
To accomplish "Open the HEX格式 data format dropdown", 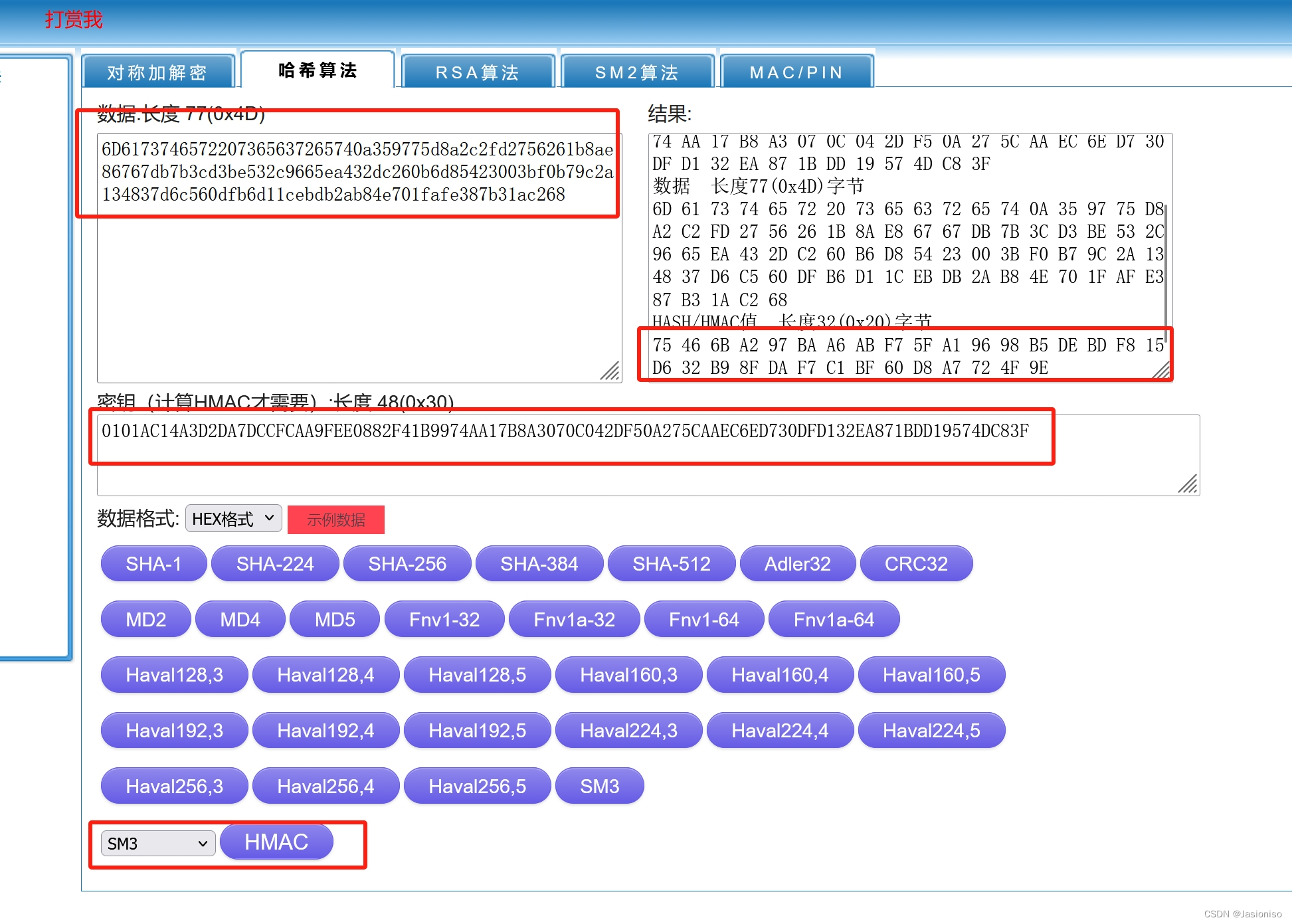I will point(233,519).
